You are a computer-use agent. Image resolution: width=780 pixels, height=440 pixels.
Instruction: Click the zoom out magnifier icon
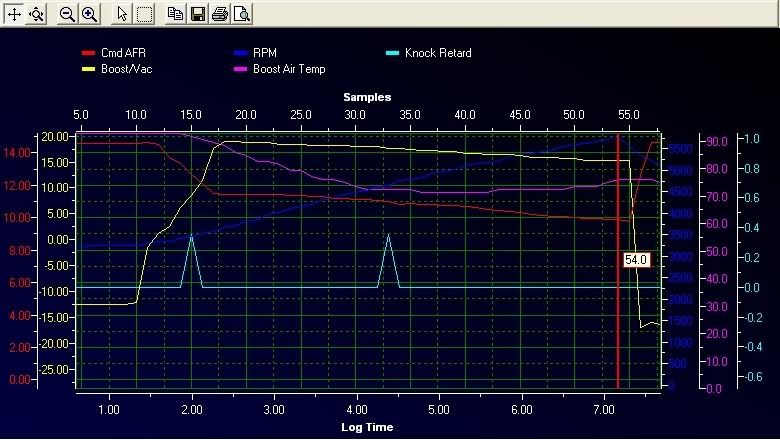[67, 14]
